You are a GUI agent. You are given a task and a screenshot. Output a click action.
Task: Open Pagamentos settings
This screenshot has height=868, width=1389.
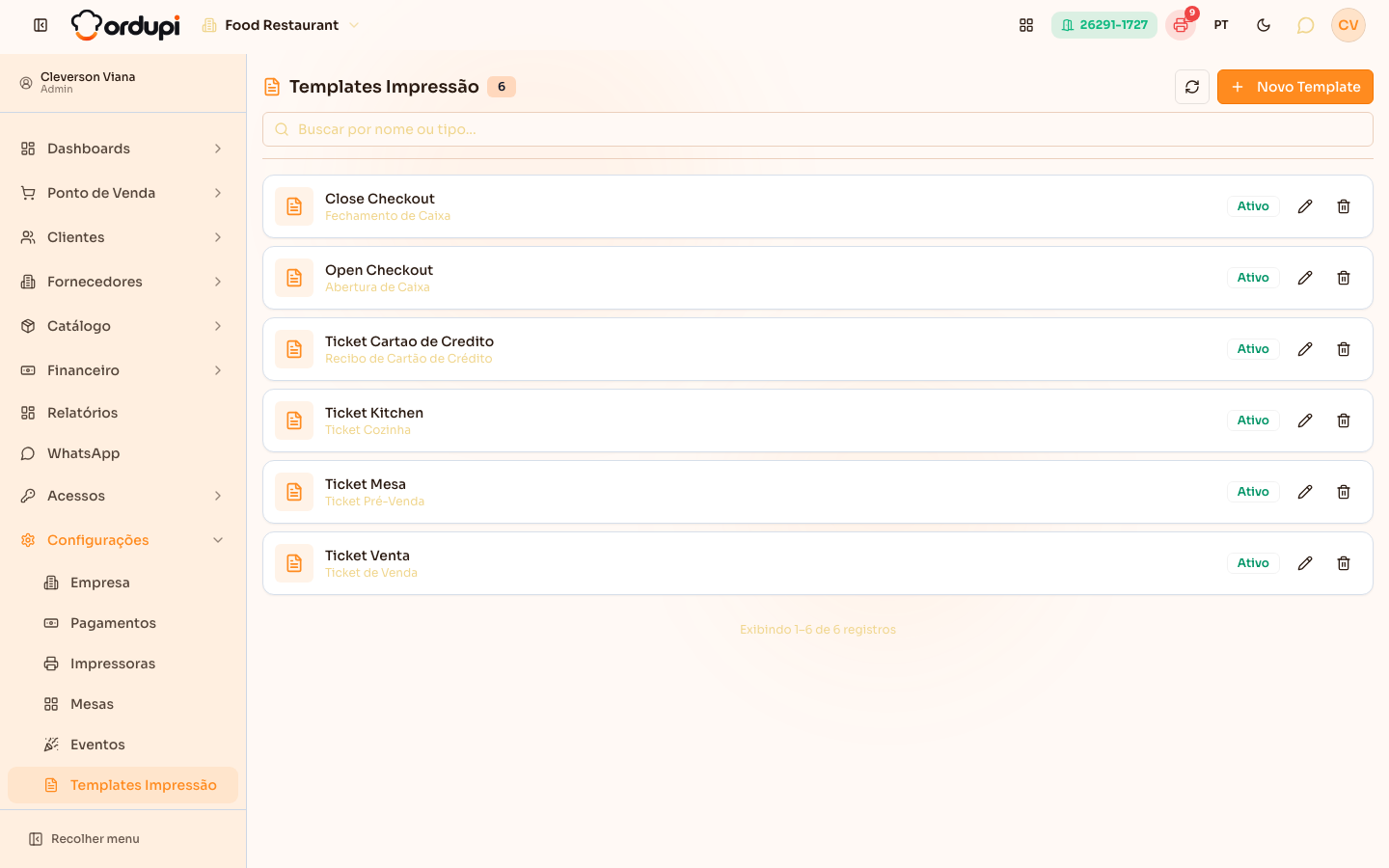click(x=123, y=623)
